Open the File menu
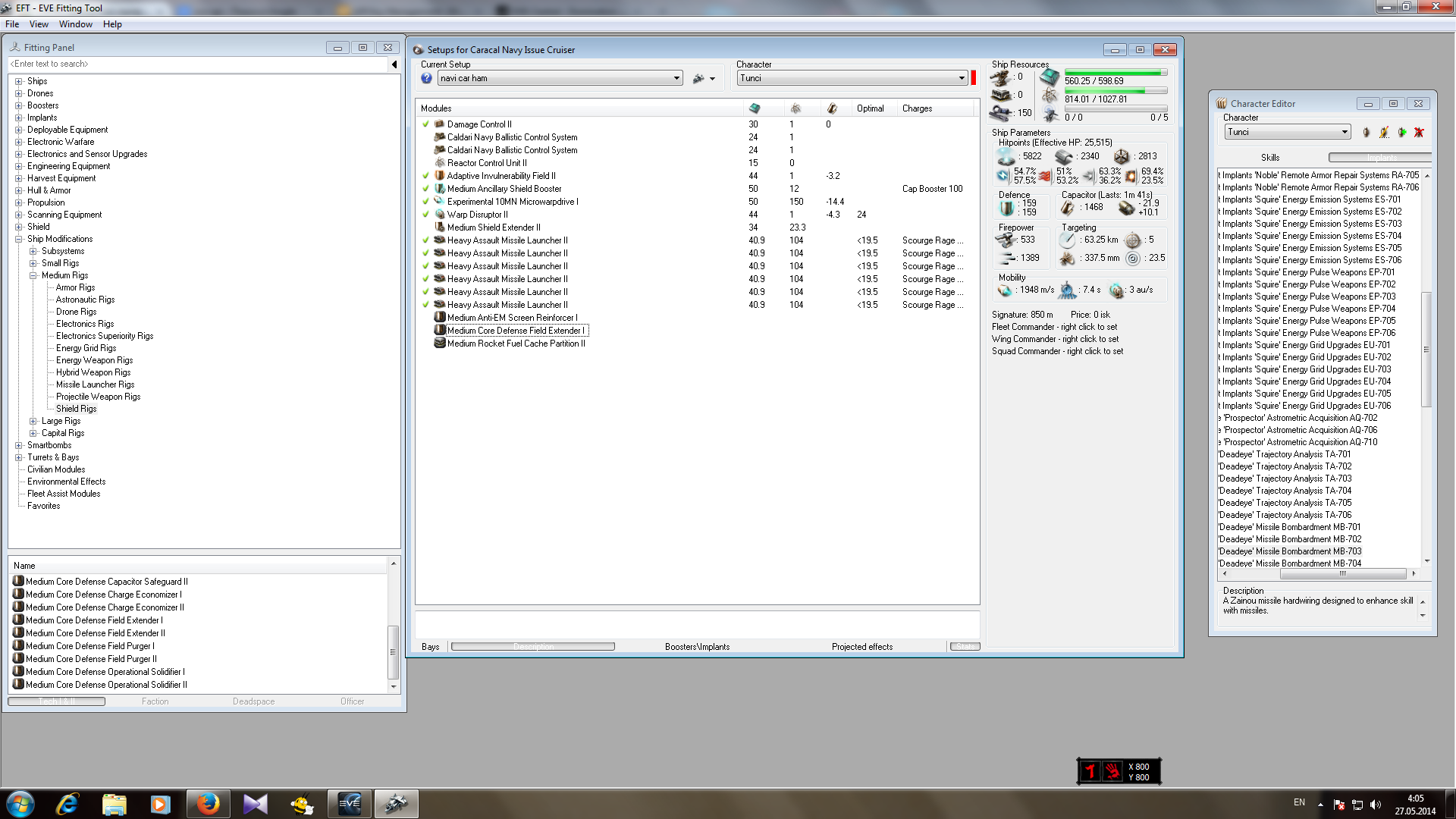 coord(12,24)
